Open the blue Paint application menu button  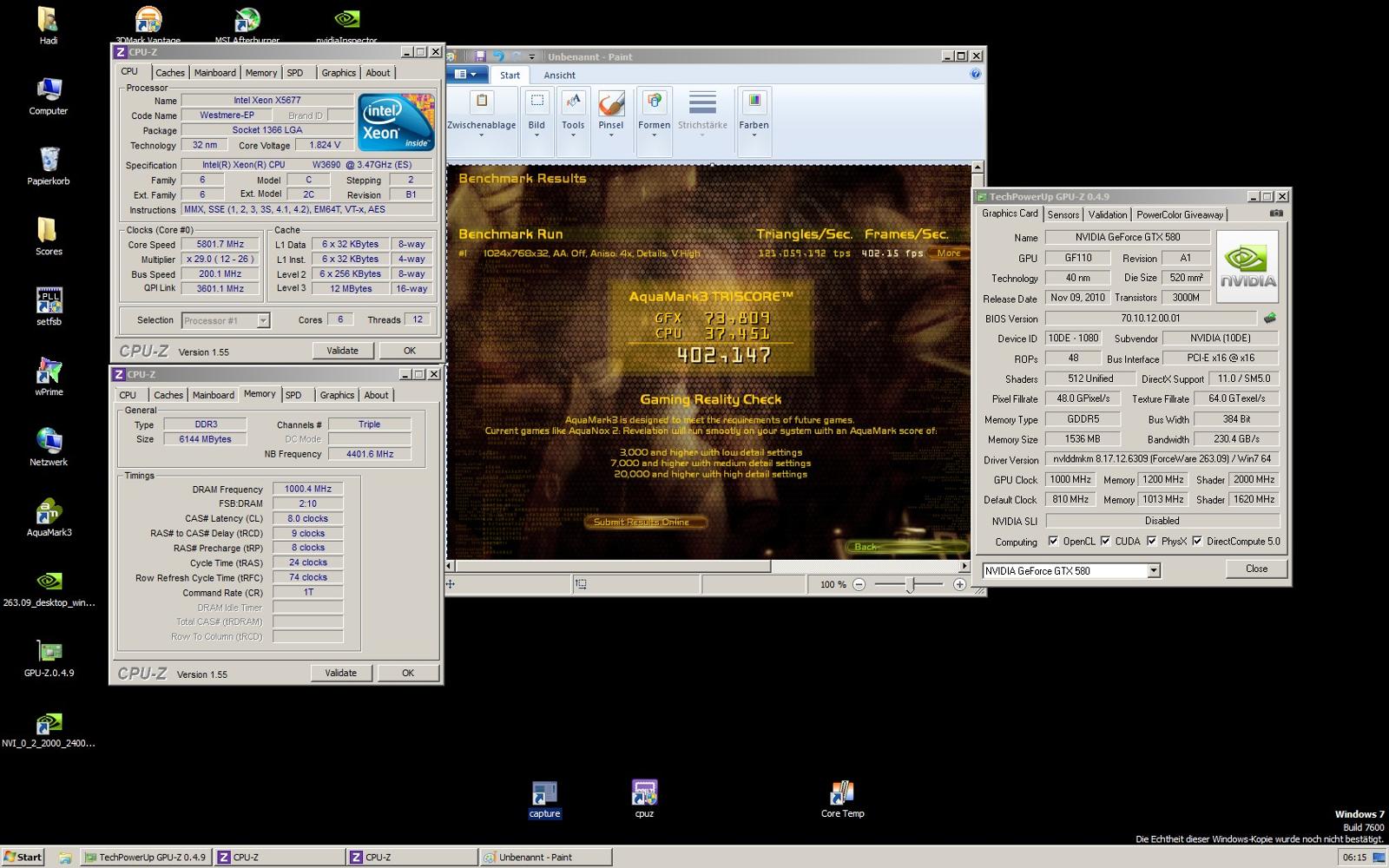click(466, 75)
